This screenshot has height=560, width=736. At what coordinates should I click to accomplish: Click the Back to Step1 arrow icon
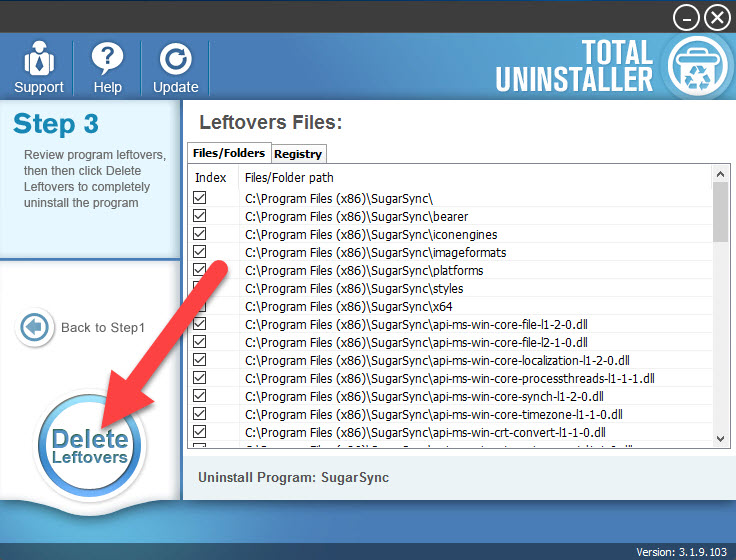tap(34, 327)
